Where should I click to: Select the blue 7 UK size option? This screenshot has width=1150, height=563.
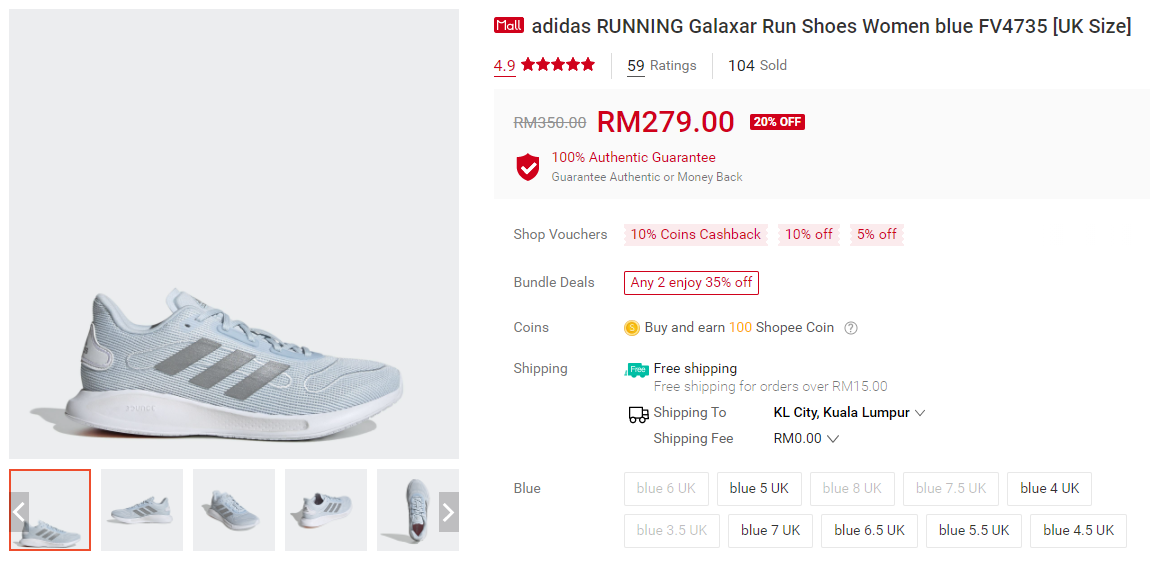pos(770,531)
